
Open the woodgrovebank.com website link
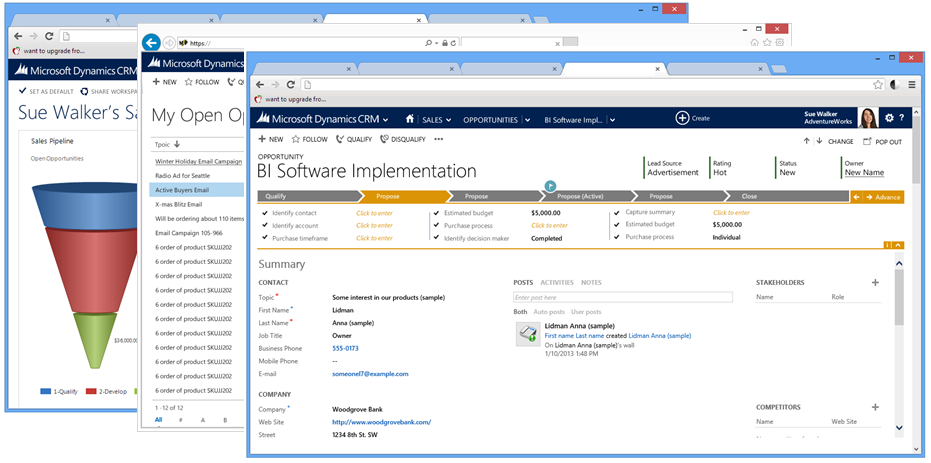381,422
